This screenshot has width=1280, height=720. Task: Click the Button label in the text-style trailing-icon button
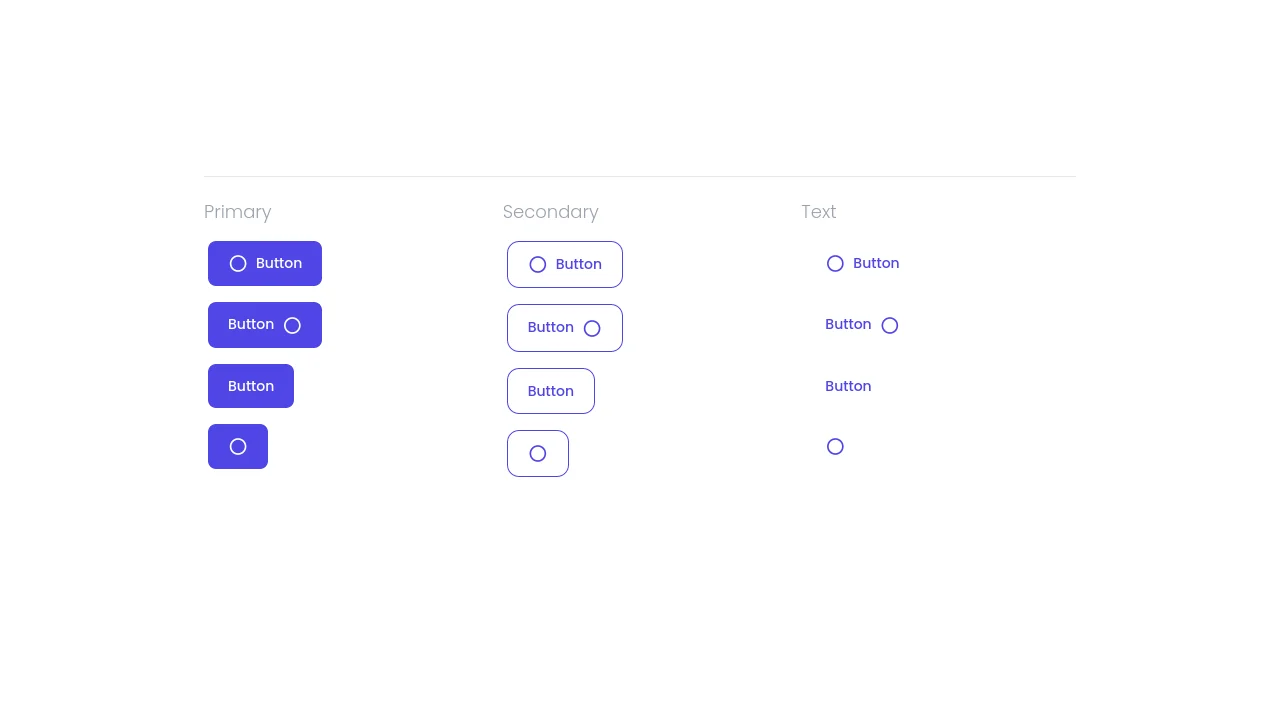click(848, 324)
